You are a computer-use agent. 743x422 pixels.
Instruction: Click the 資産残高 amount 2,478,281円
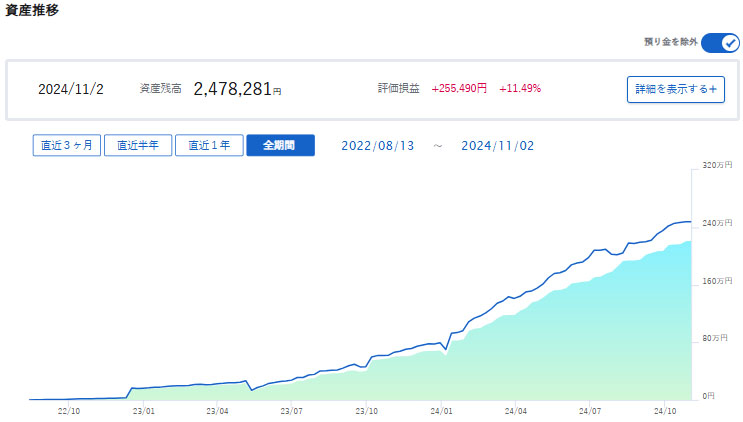click(237, 89)
